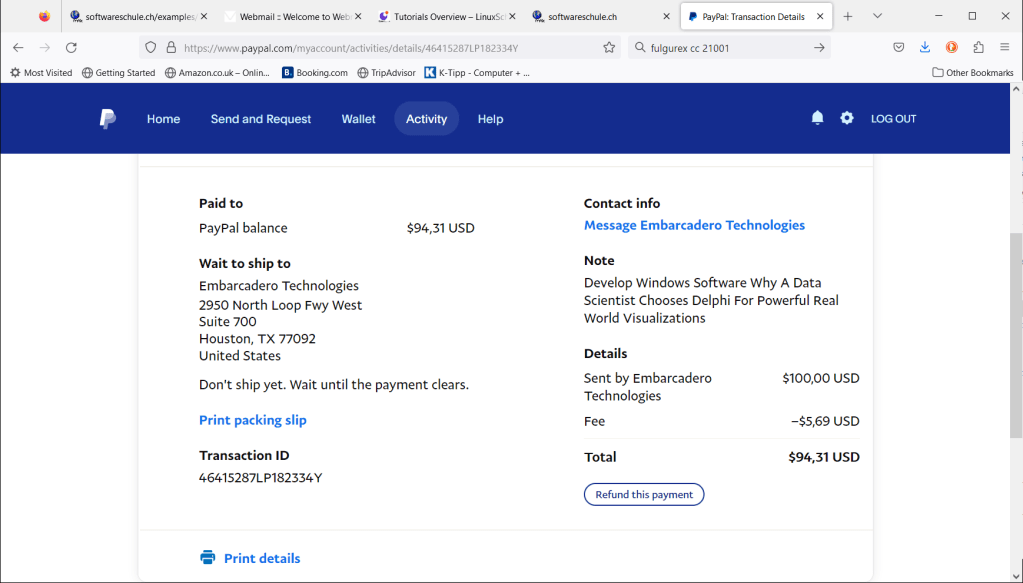Open the Firefox hamburger menu
Screen dimensions: 1023x583
tap(1004, 47)
